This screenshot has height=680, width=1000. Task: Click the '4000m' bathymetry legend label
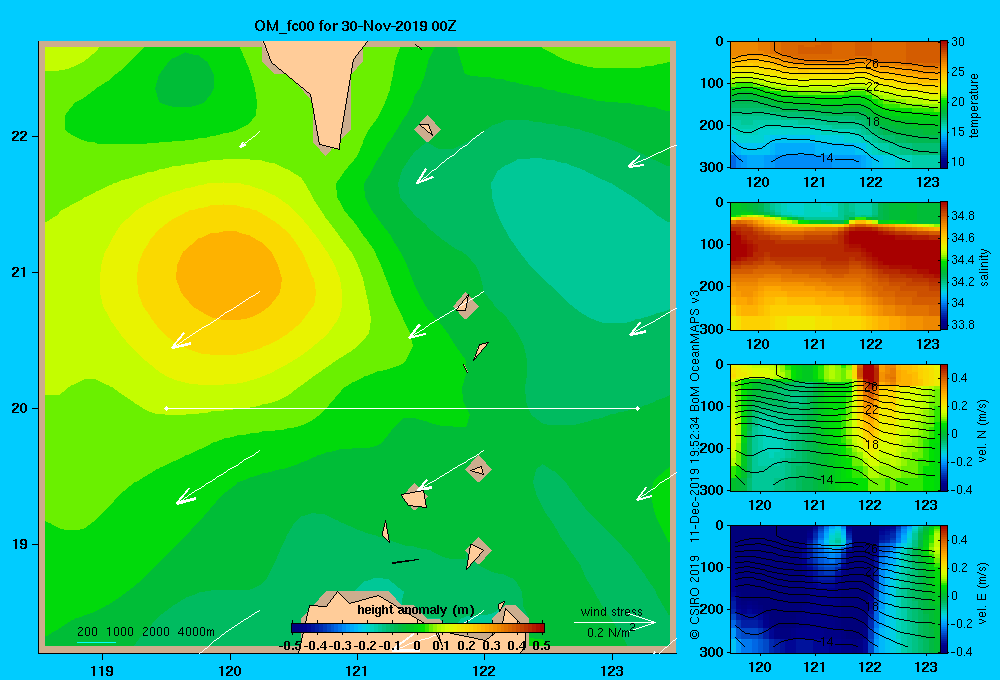(x=196, y=632)
